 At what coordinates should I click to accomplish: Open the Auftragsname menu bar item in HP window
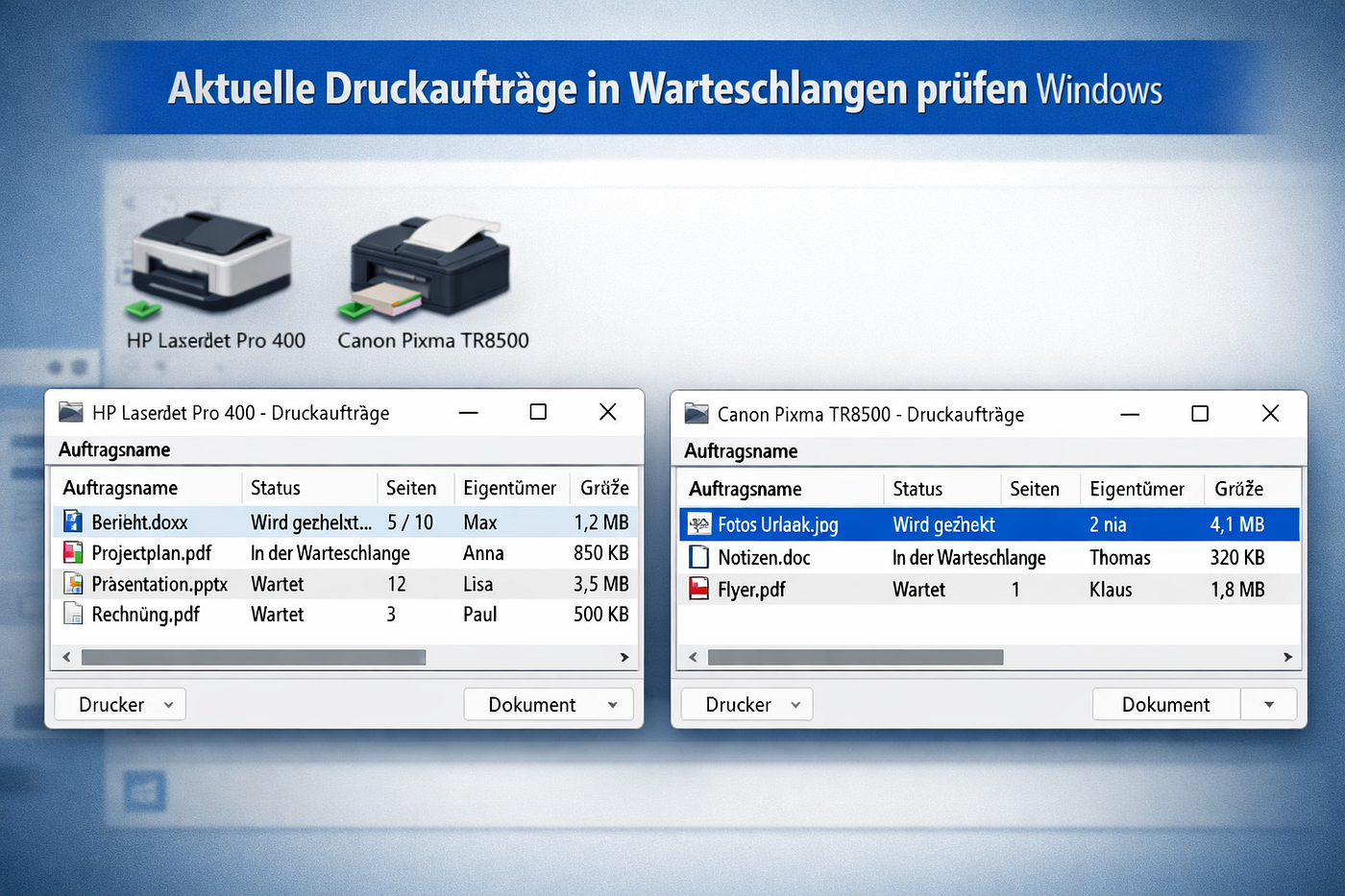click(114, 449)
